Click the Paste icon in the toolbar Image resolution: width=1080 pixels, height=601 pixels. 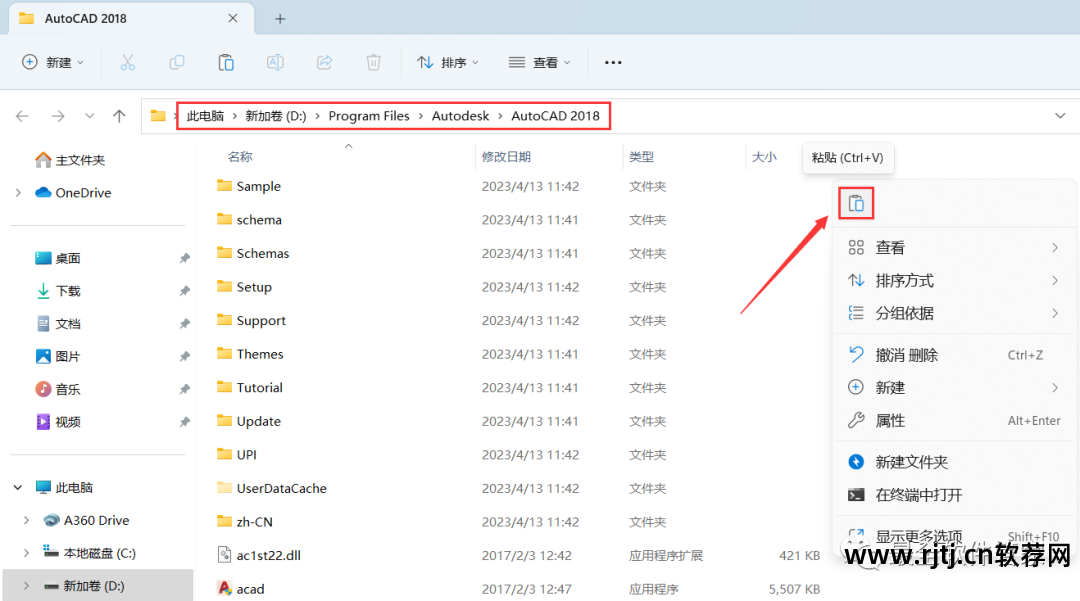(225, 62)
